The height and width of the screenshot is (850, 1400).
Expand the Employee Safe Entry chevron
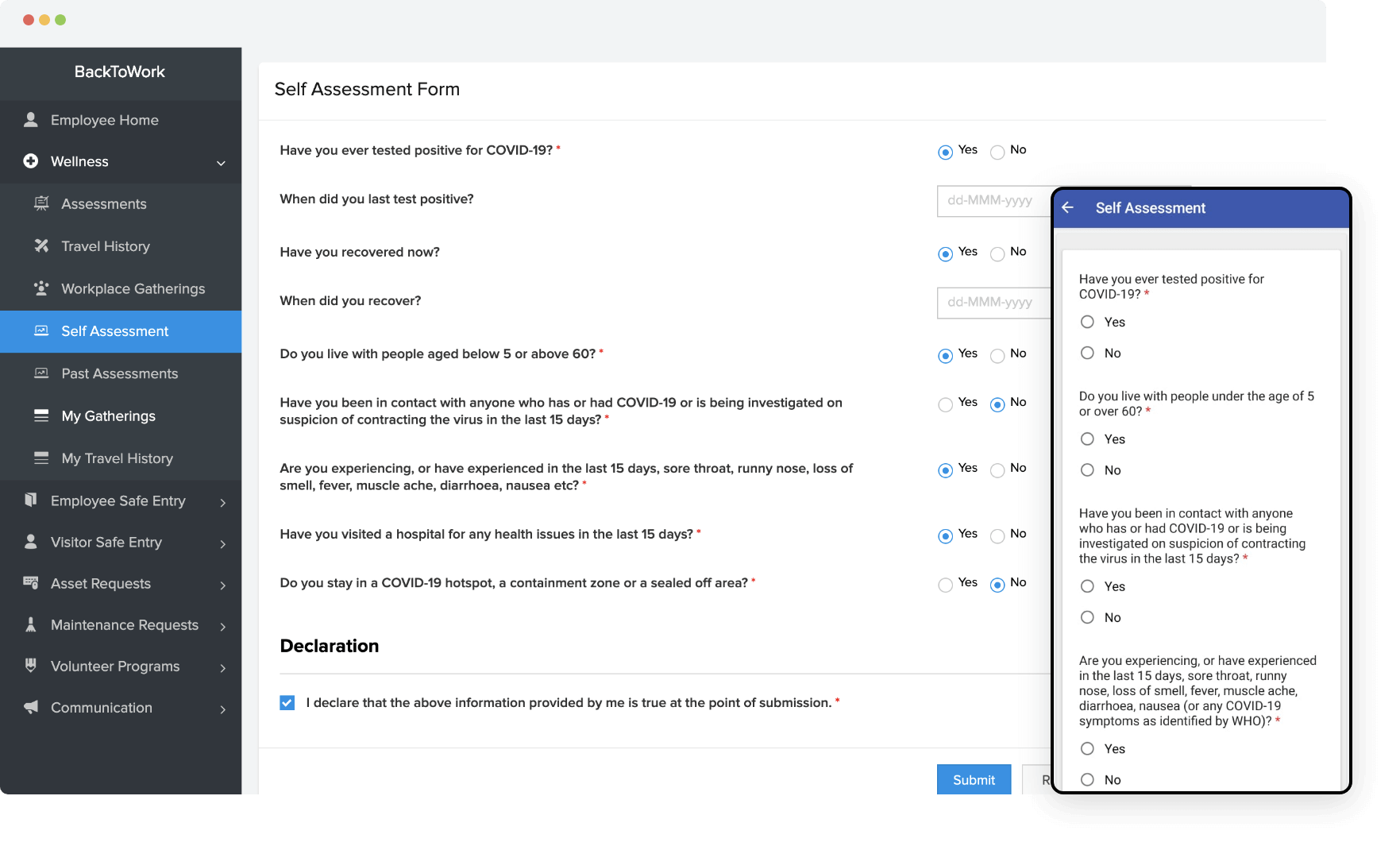tap(223, 502)
